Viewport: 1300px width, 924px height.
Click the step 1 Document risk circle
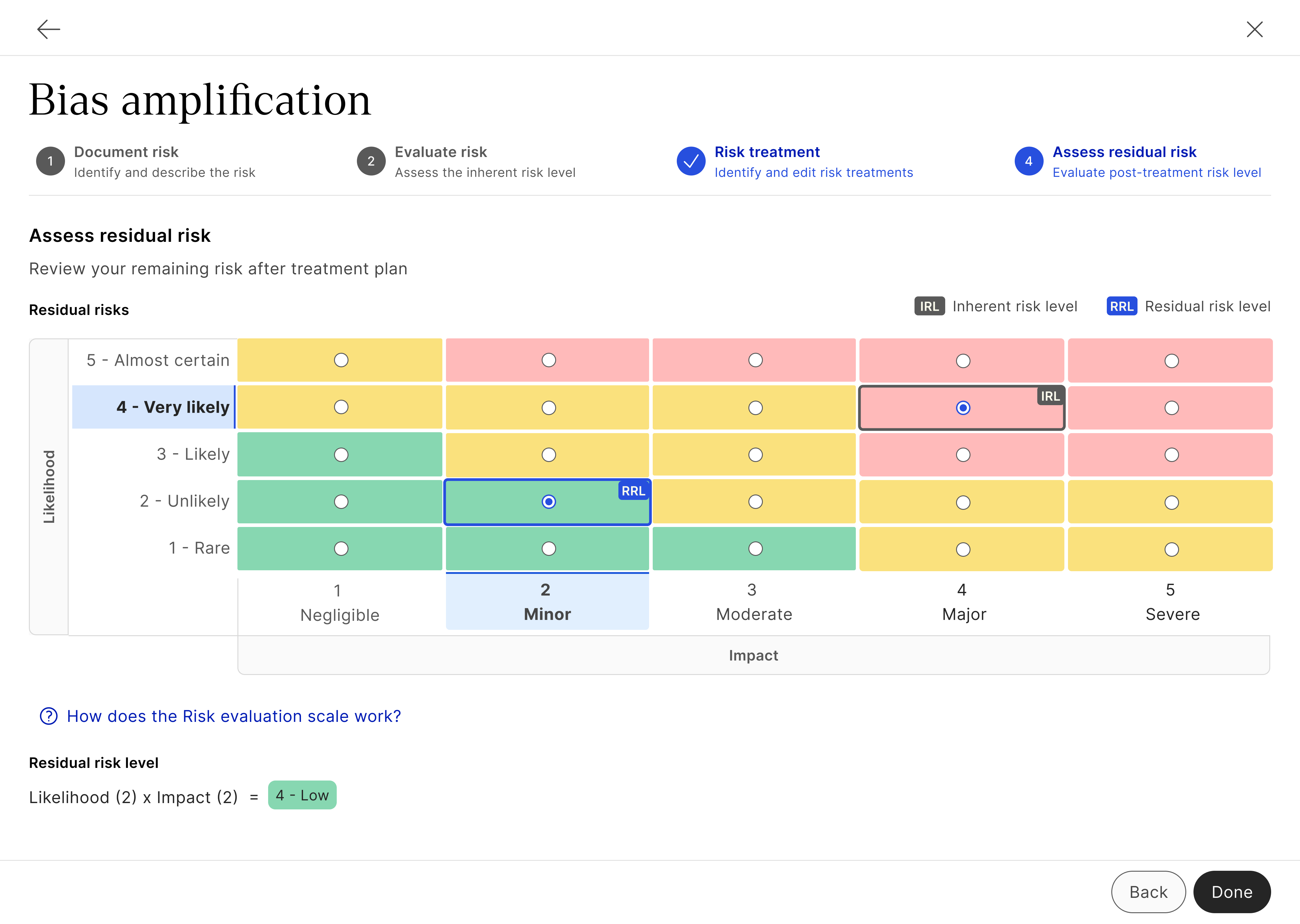50,162
